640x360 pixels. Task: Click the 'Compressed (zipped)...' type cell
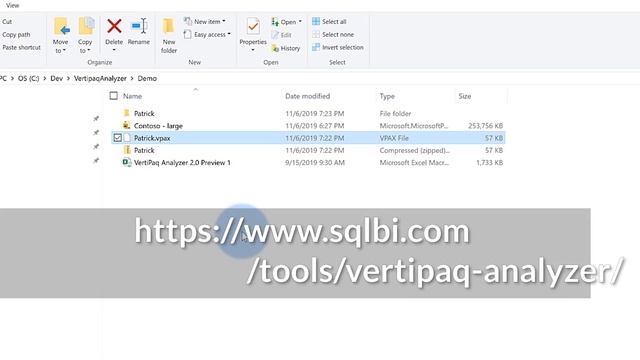[x=415, y=150]
